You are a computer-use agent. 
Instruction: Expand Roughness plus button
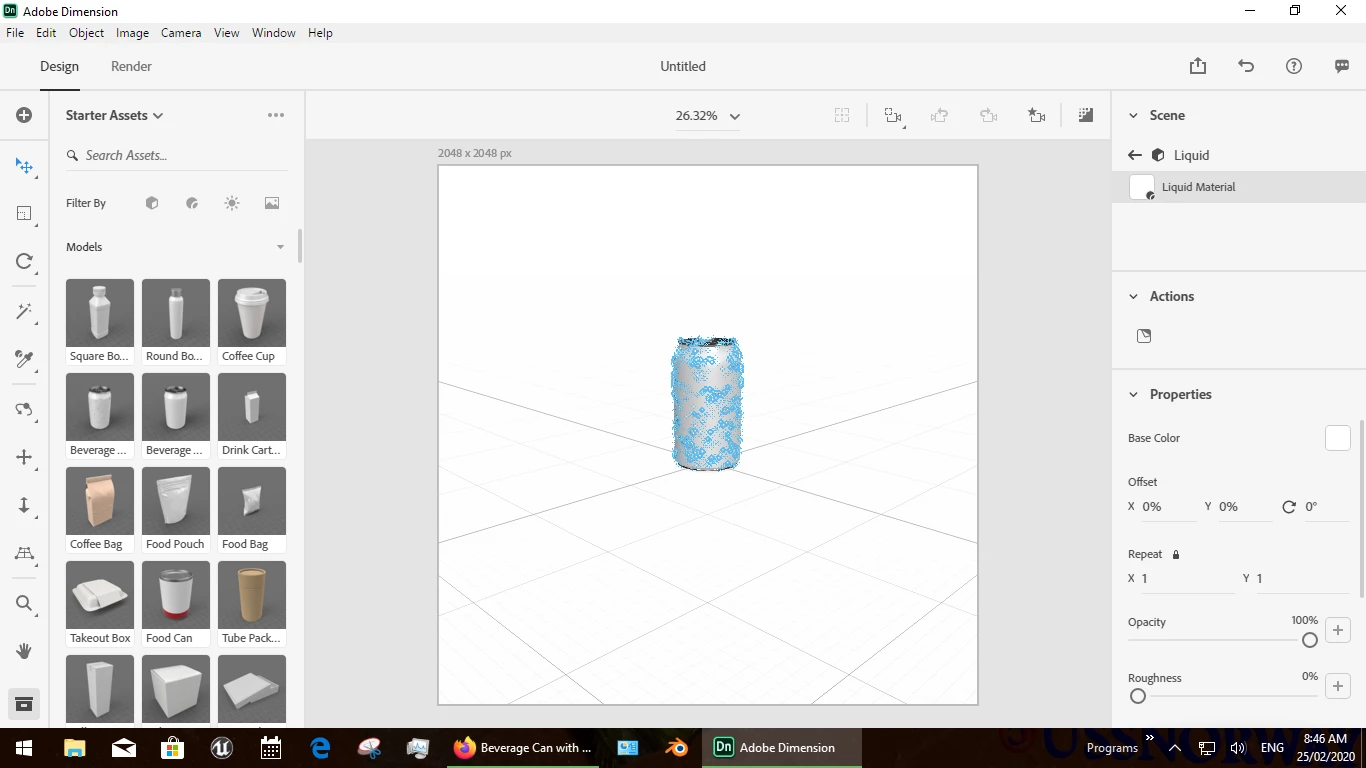coord(1338,686)
